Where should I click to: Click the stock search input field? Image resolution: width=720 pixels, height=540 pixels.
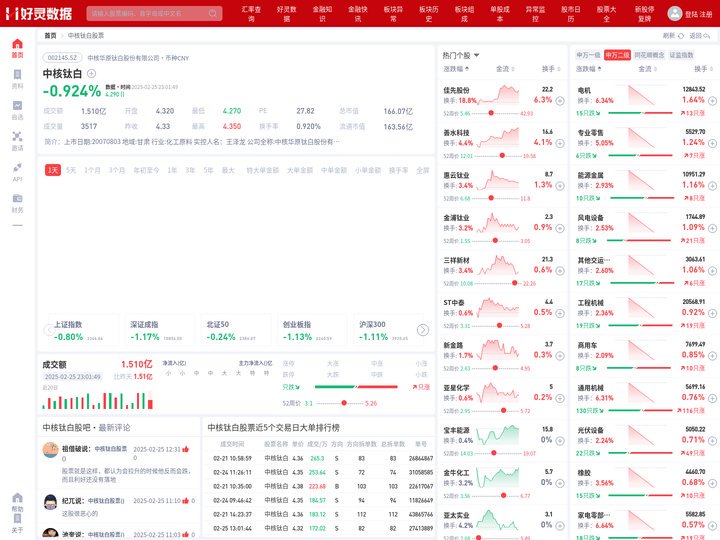[x=154, y=13]
